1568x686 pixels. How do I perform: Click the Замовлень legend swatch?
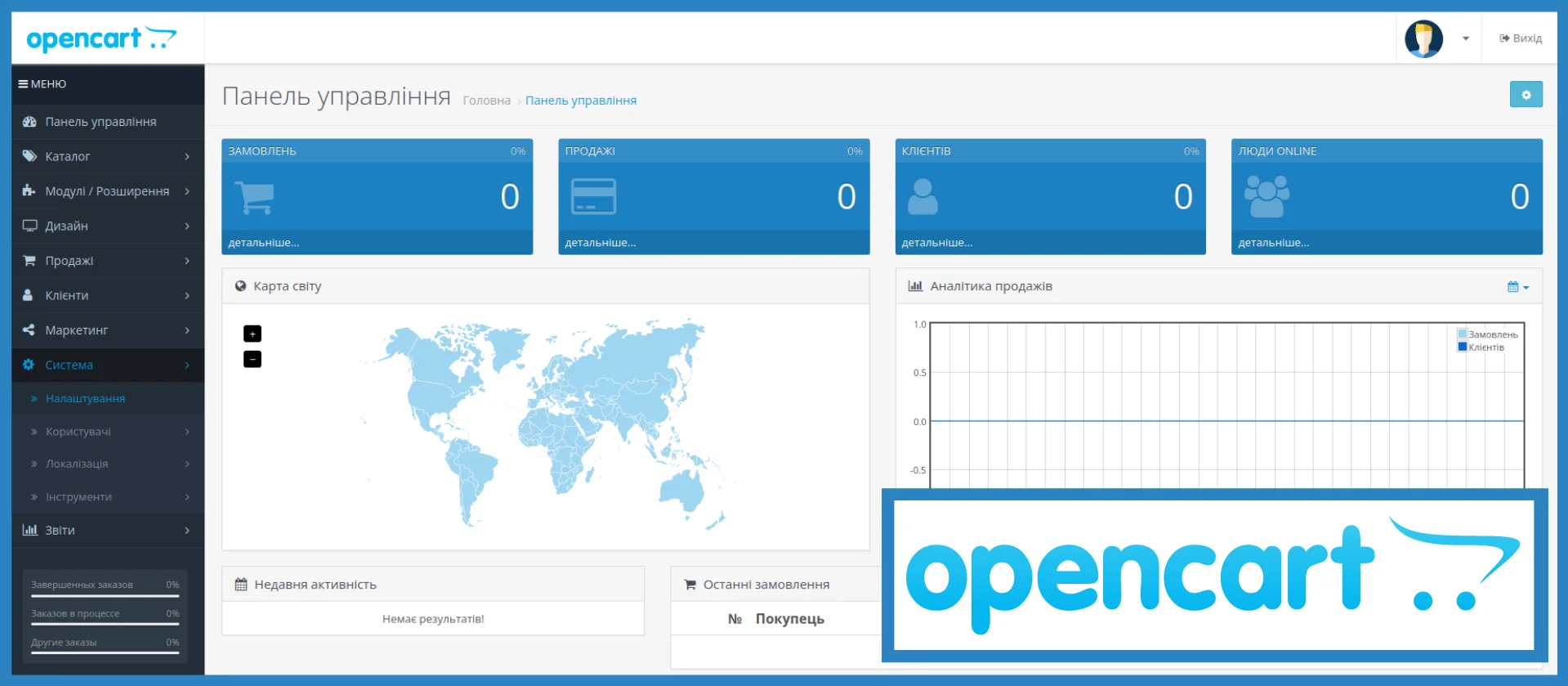[x=1463, y=334]
